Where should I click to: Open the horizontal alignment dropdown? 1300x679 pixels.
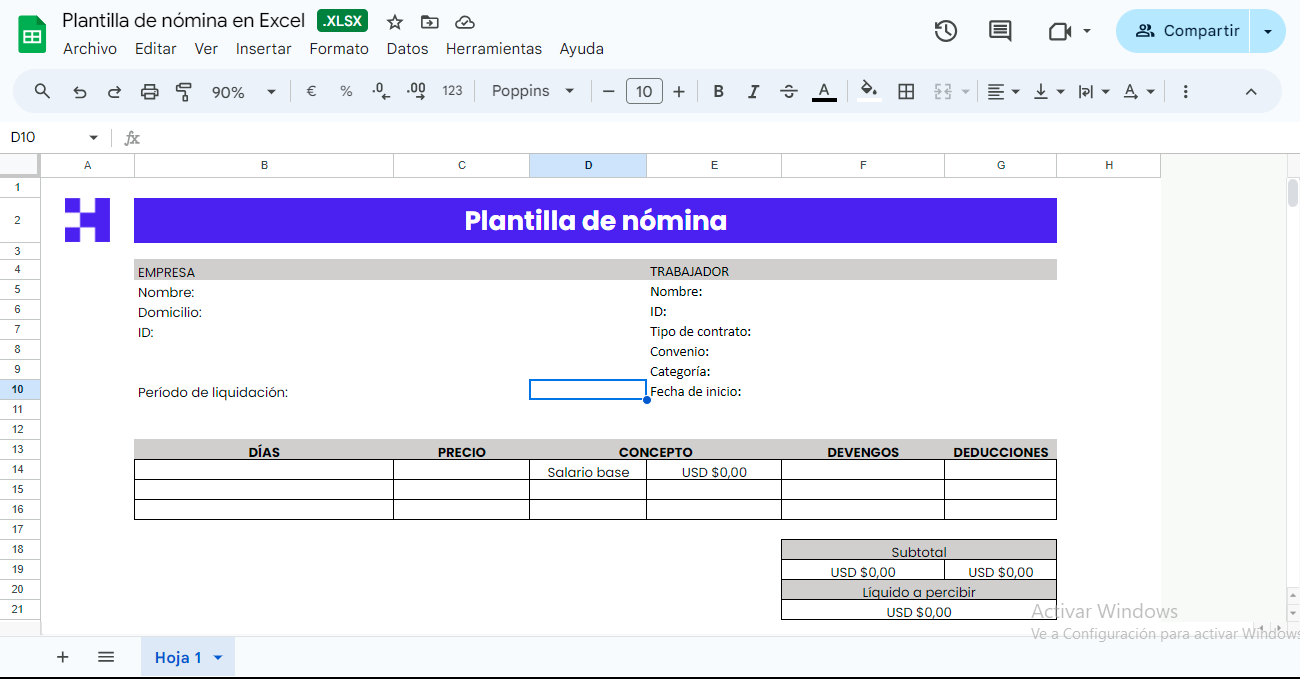click(x=1002, y=91)
